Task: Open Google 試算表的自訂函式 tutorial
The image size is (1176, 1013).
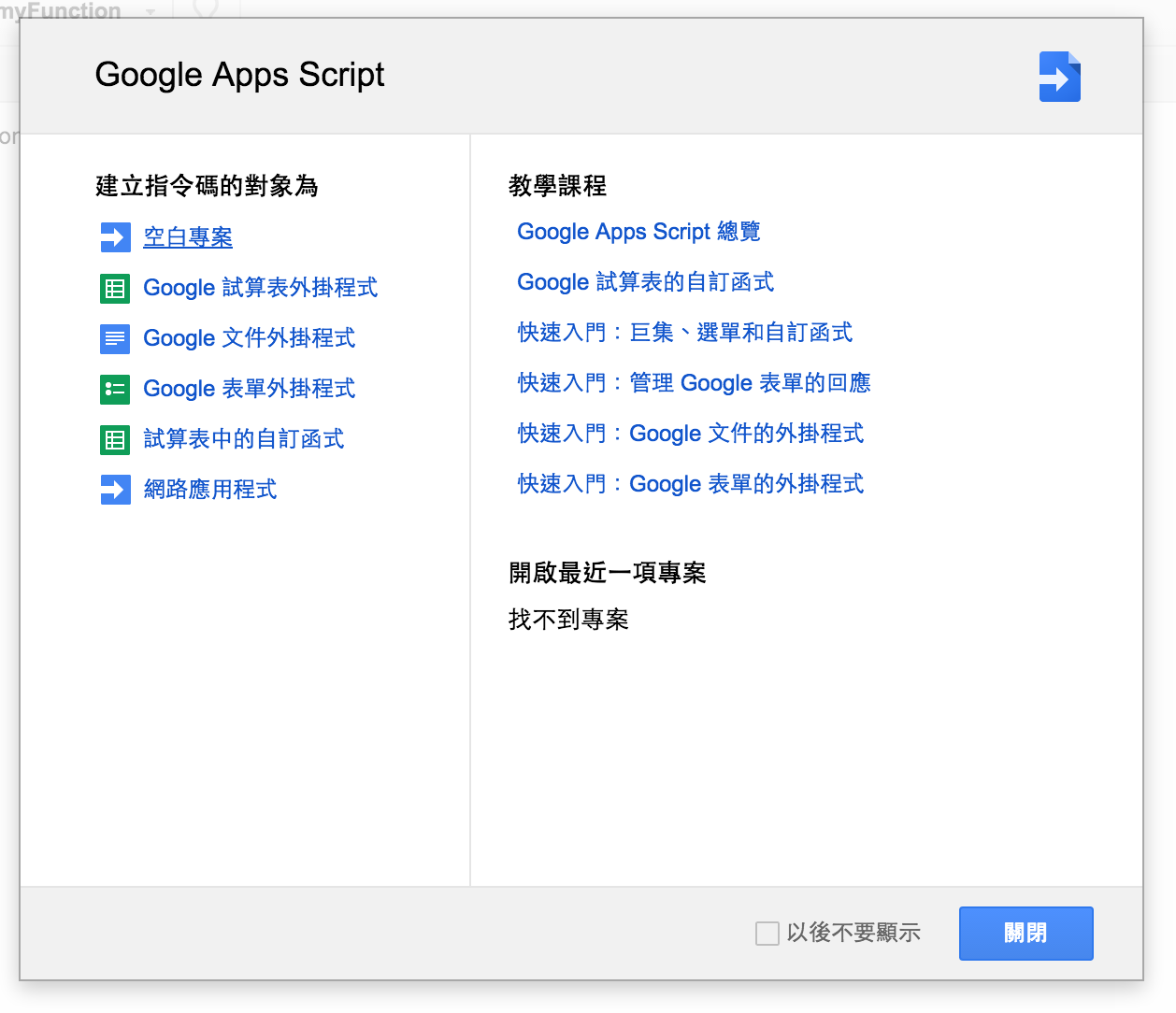Action: (x=646, y=282)
